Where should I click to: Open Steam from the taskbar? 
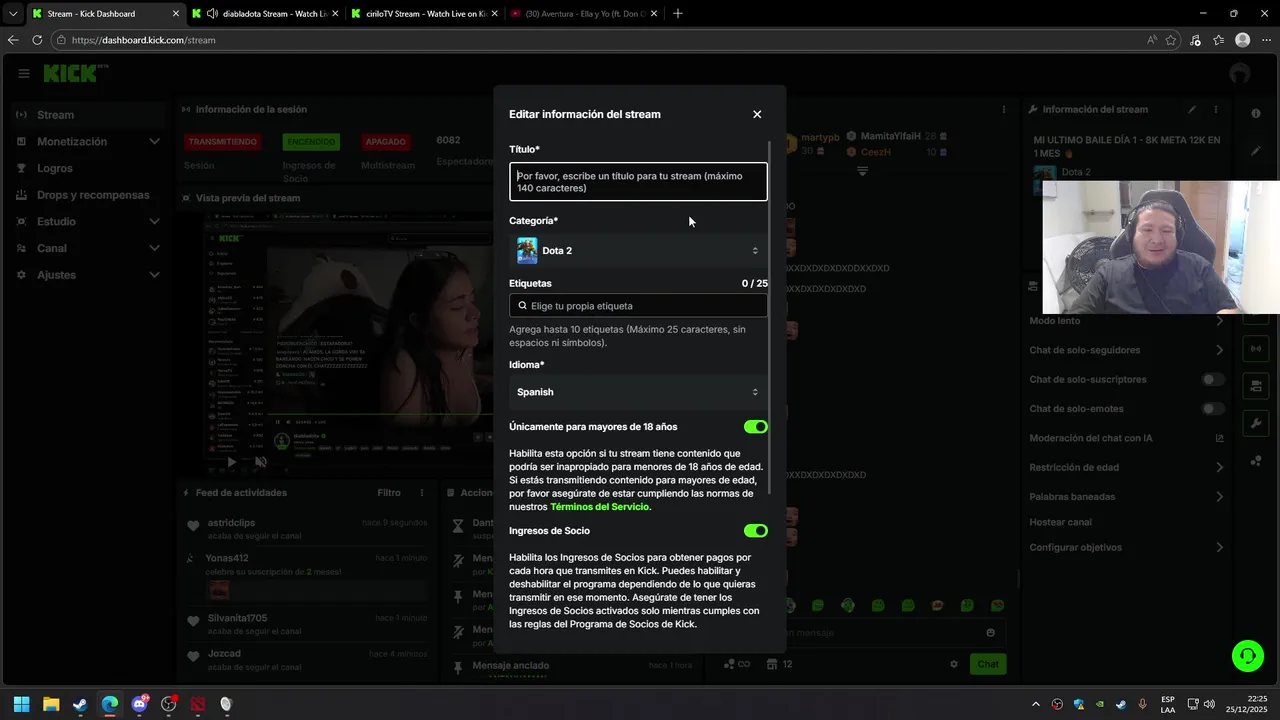[80, 704]
